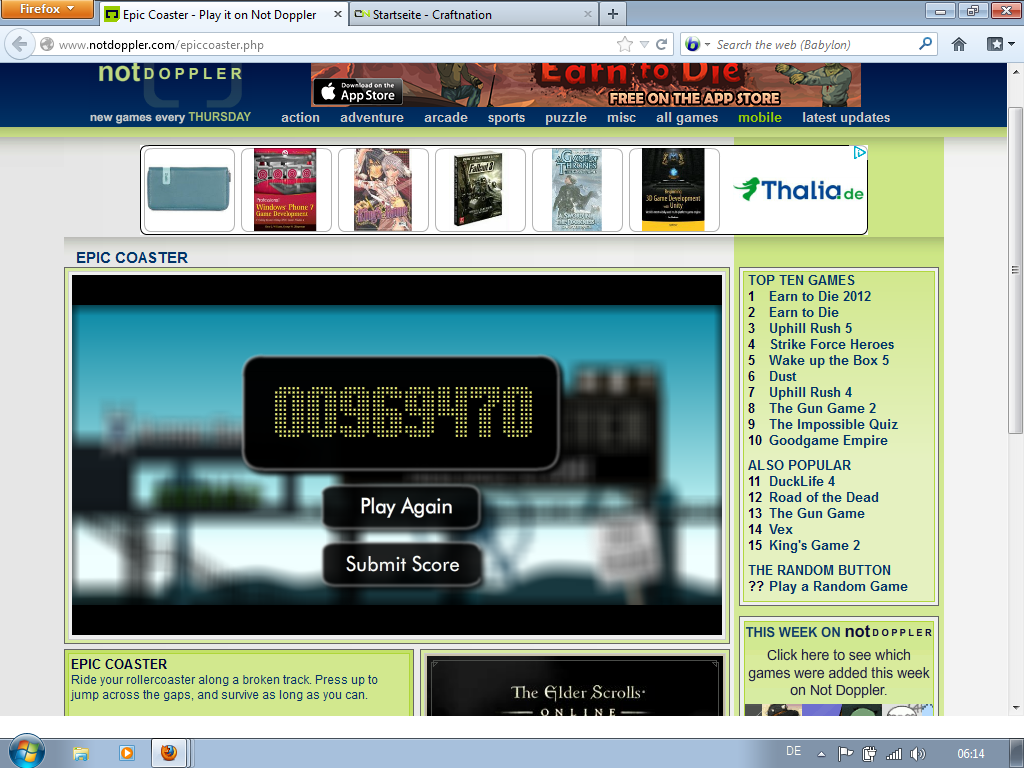Click the Submit Score button
Image resolution: width=1024 pixels, height=768 pixels.
click(402, 564)
